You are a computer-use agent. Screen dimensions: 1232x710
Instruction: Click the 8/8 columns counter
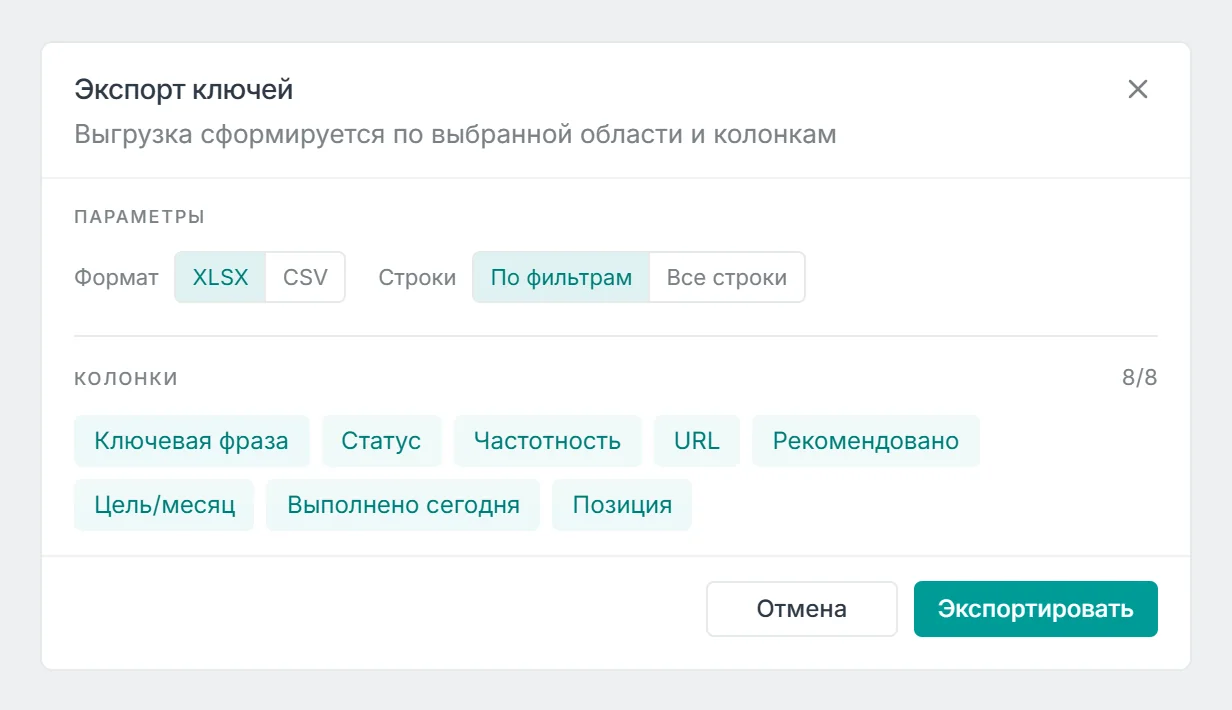[x=1139, y=378]
